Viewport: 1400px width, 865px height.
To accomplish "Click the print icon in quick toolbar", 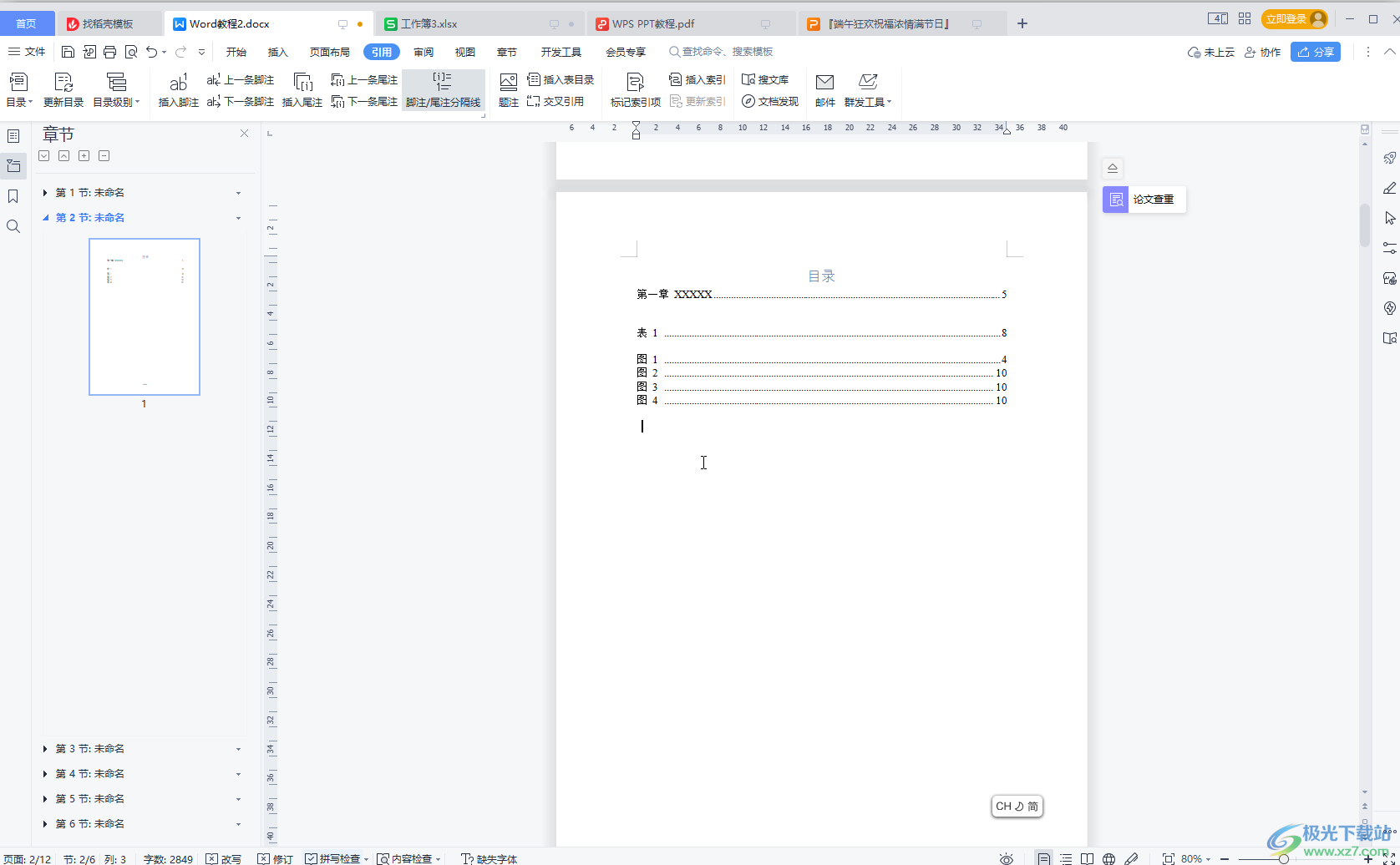I will click(x=110, y=52).
